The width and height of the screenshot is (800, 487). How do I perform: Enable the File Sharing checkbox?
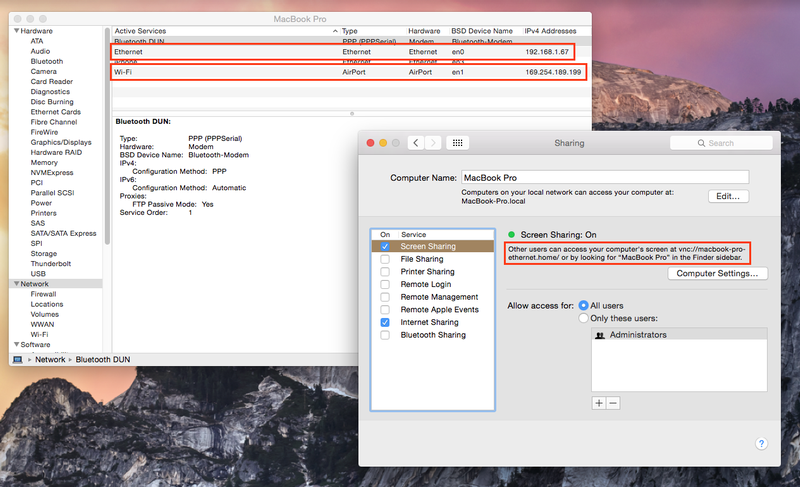[385, 259]
